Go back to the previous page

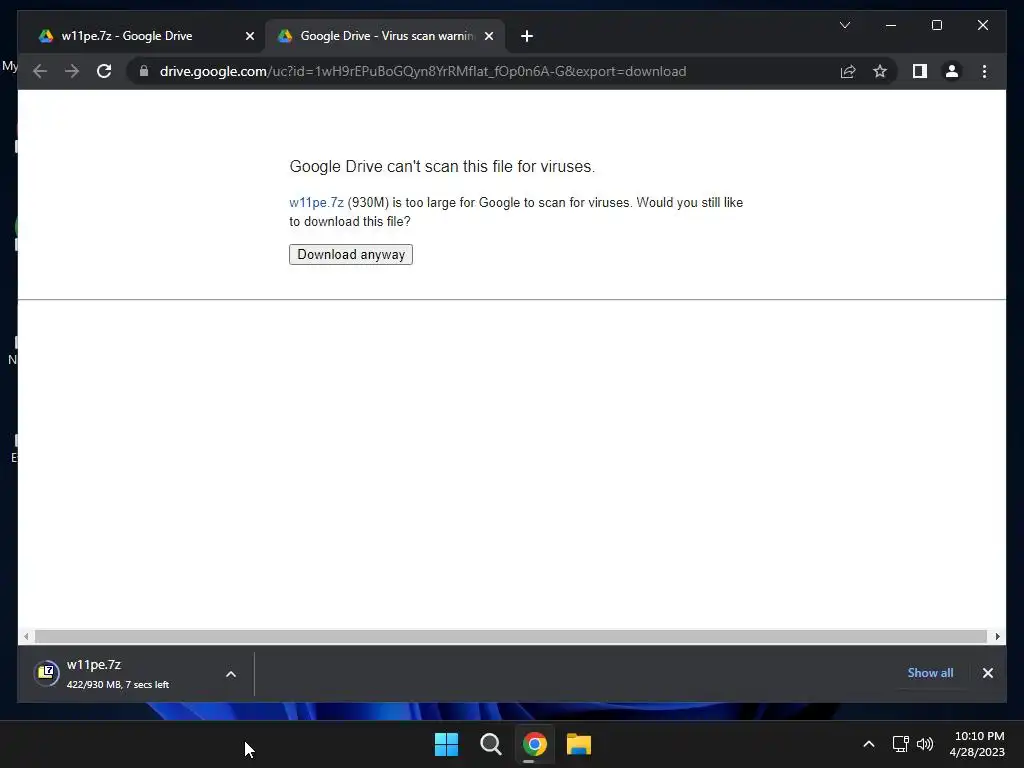[40, 71]
